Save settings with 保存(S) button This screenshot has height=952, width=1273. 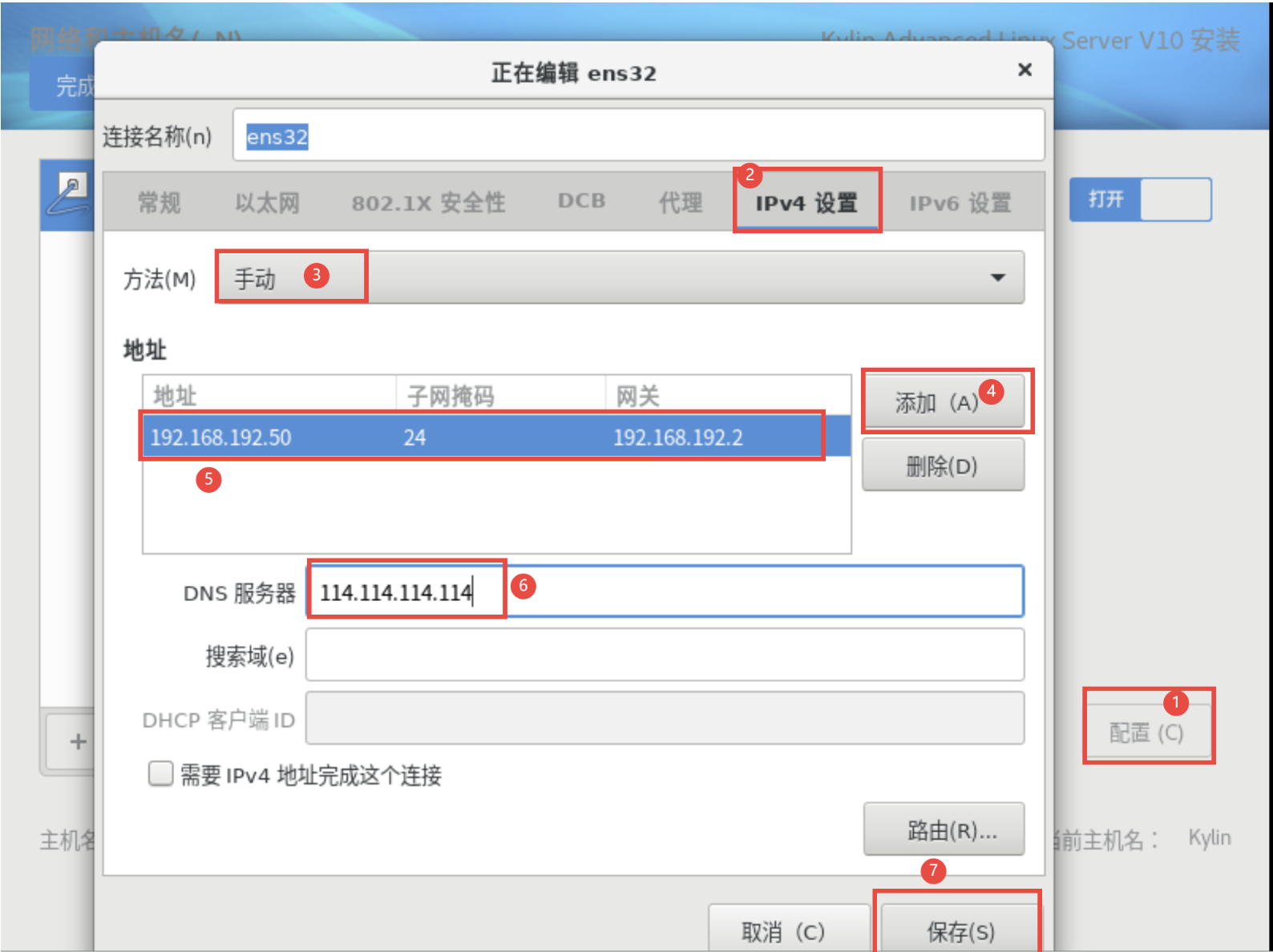point(960,930)
